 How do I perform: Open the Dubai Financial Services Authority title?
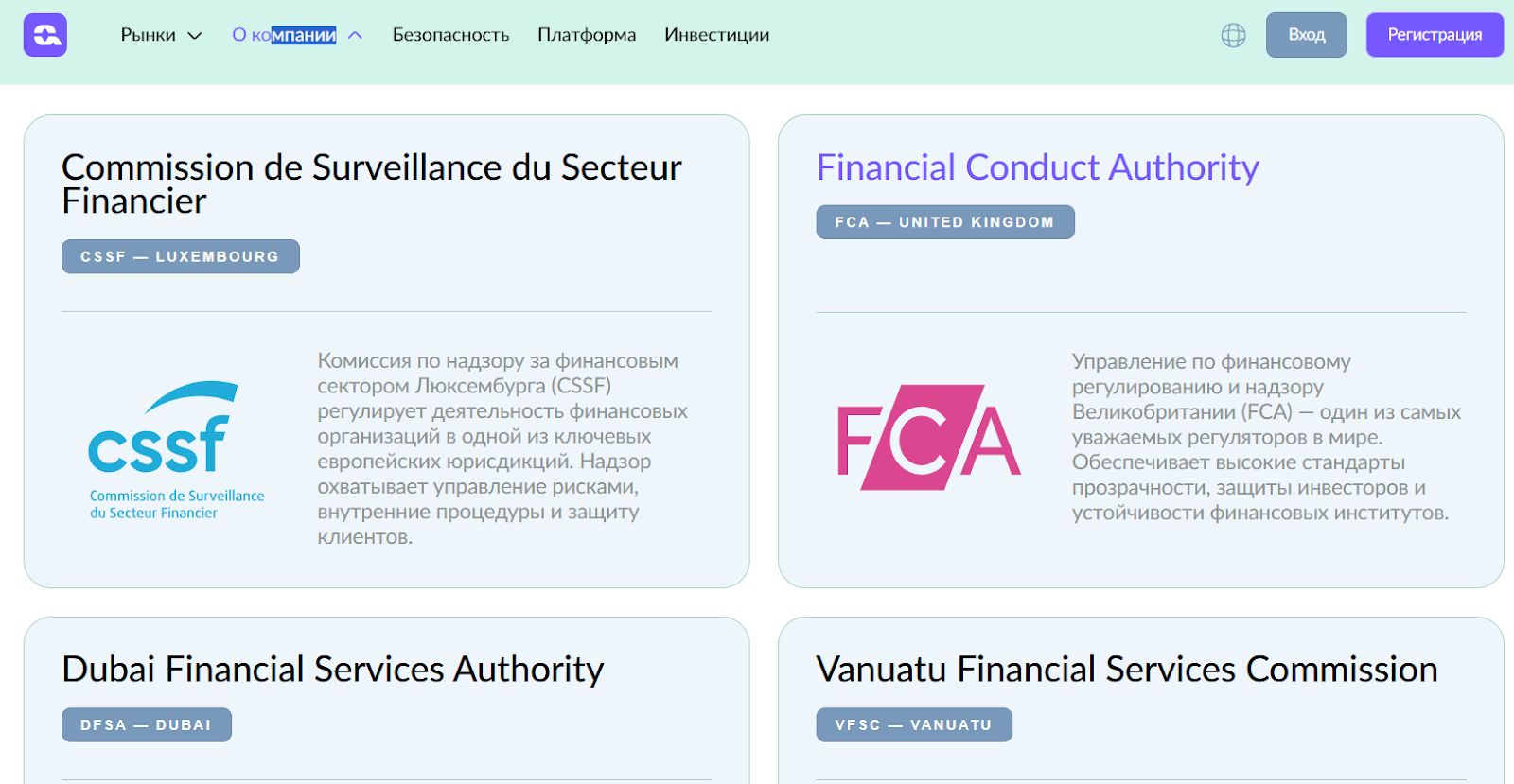(332, 670)
